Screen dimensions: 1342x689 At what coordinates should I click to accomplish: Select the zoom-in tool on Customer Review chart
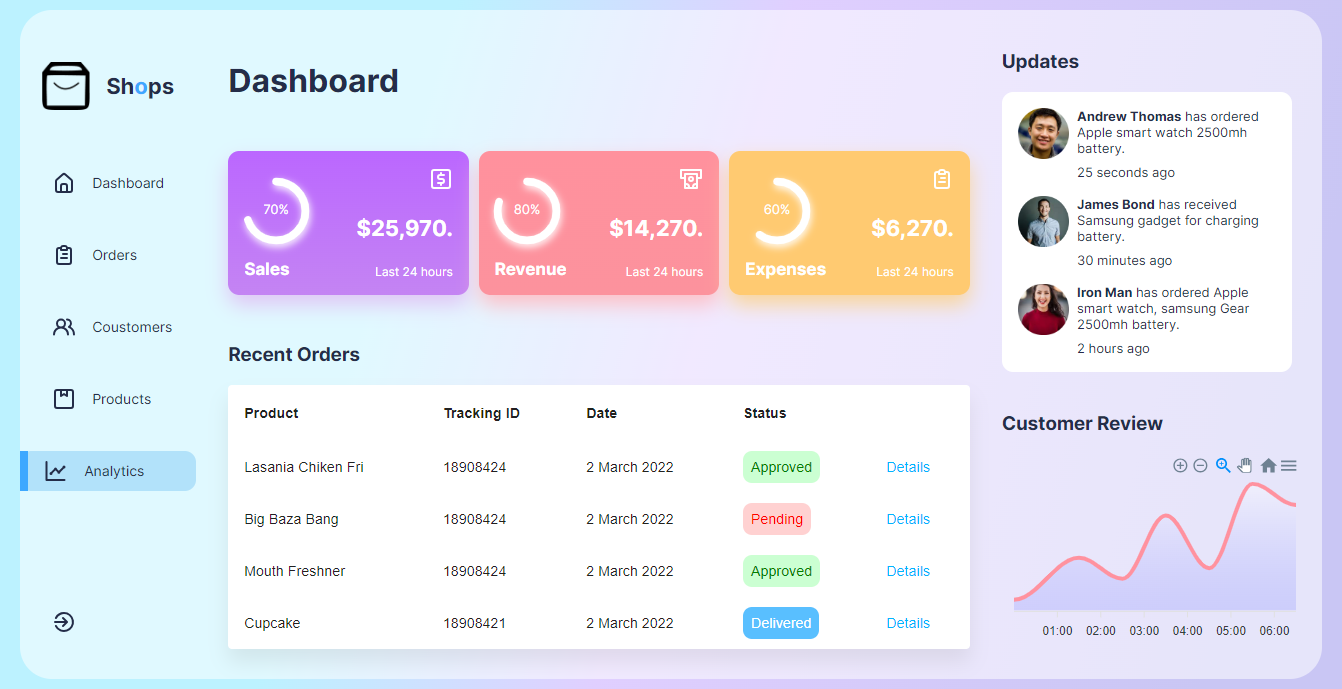pos(1180,465)
